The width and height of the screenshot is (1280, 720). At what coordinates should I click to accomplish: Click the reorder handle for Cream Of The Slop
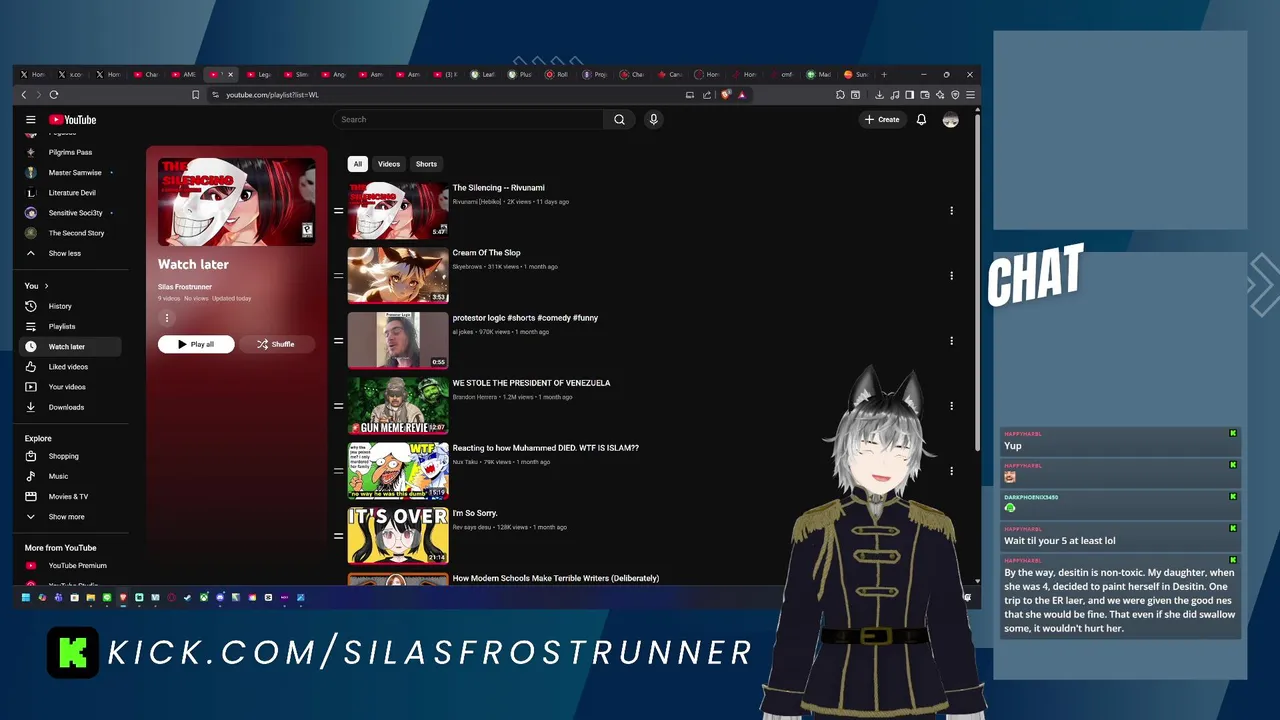coord(338,276)
